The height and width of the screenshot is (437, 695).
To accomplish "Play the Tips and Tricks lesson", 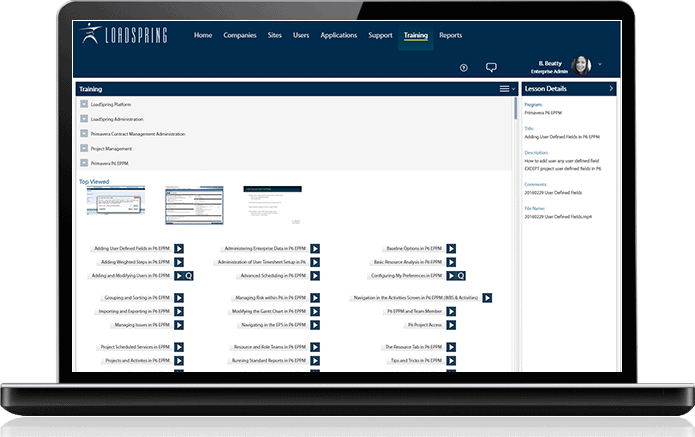I will click(451, 361).
